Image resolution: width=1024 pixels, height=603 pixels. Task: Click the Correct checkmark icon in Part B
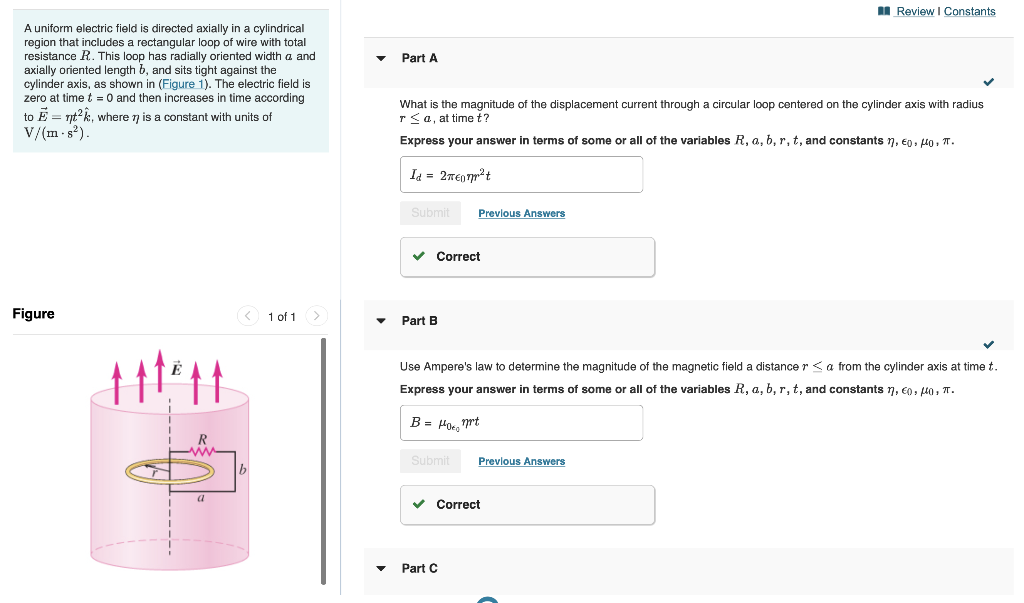(x=419, y=504)
